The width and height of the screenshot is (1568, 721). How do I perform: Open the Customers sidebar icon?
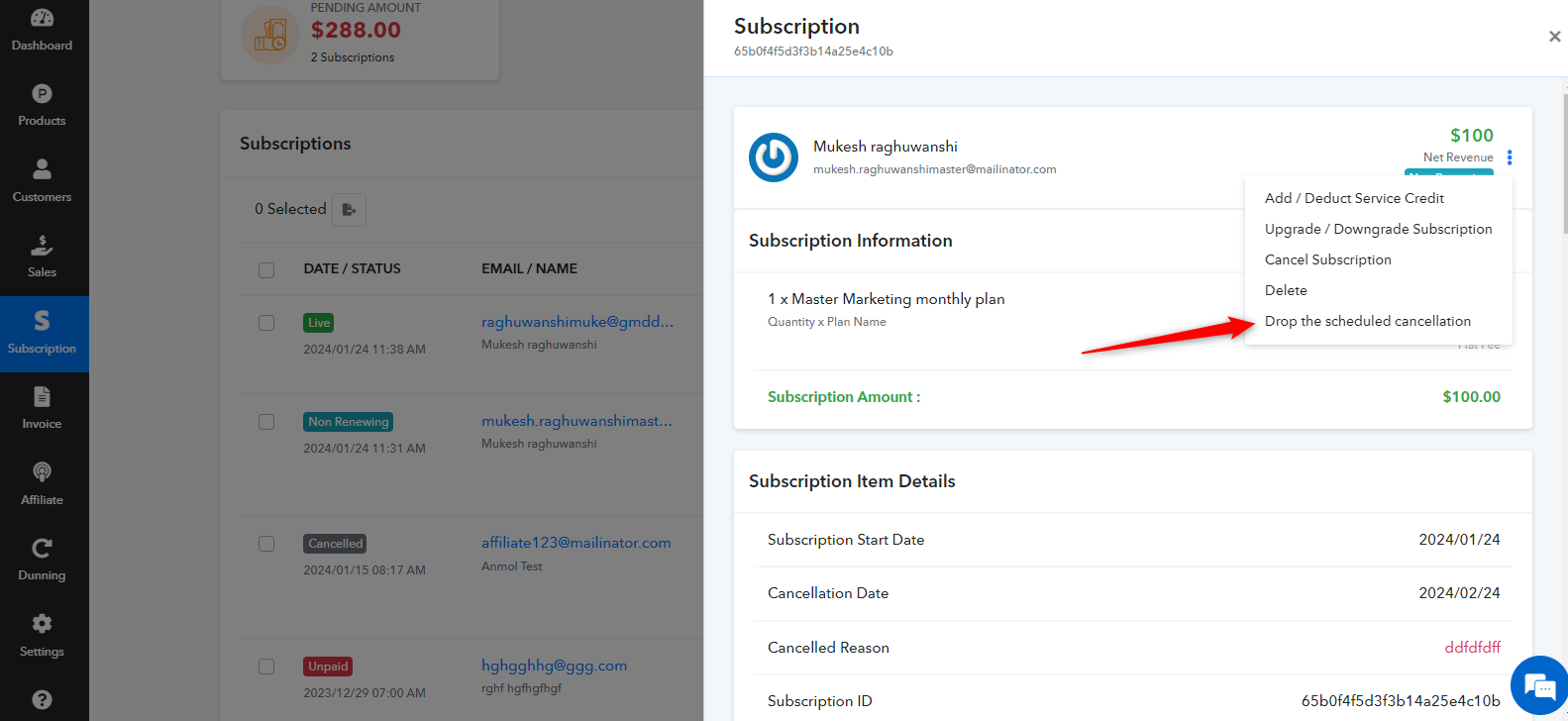pyautogui.click(x=42, y=169)
